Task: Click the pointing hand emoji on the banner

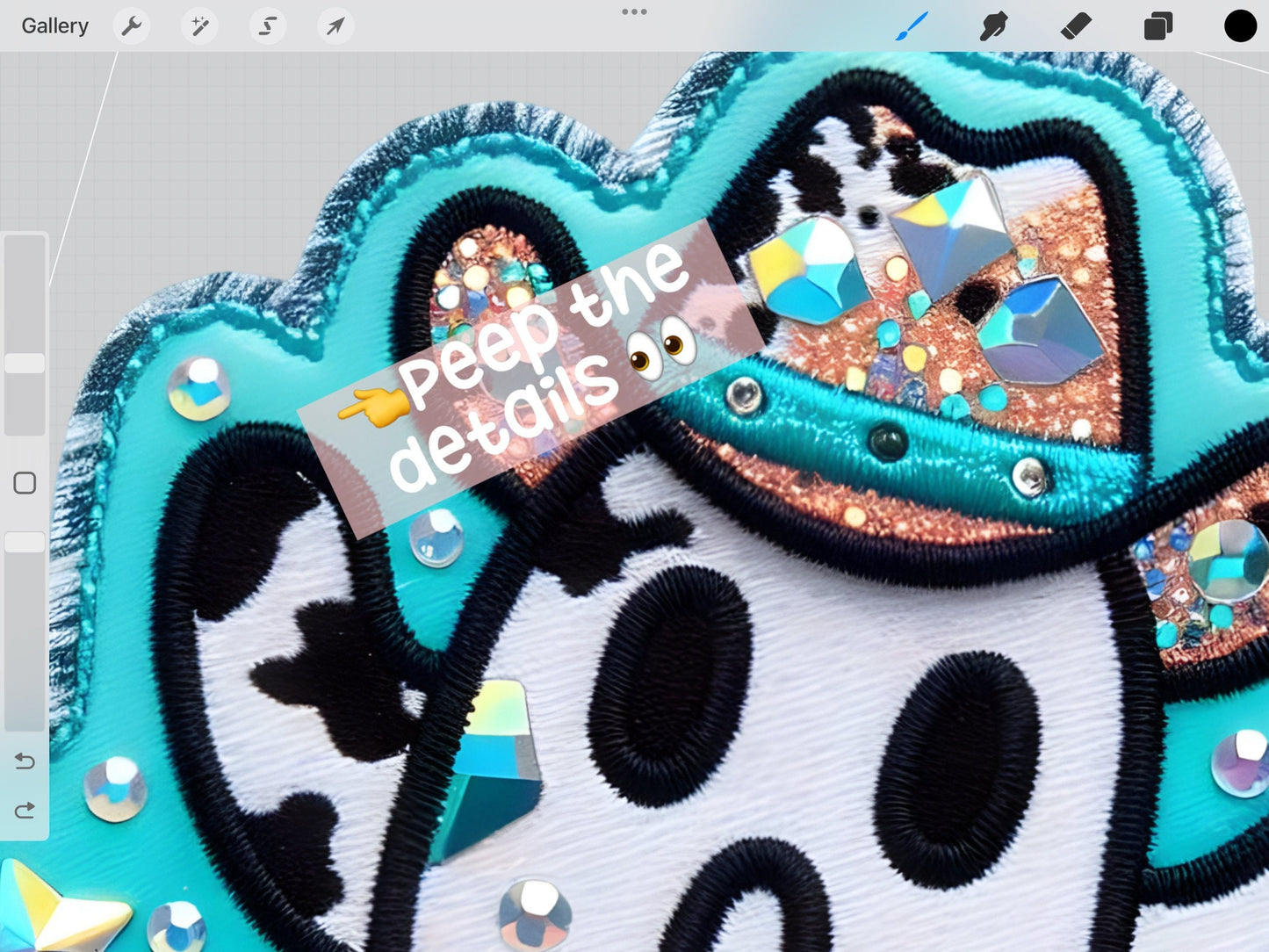Action: 373,407
